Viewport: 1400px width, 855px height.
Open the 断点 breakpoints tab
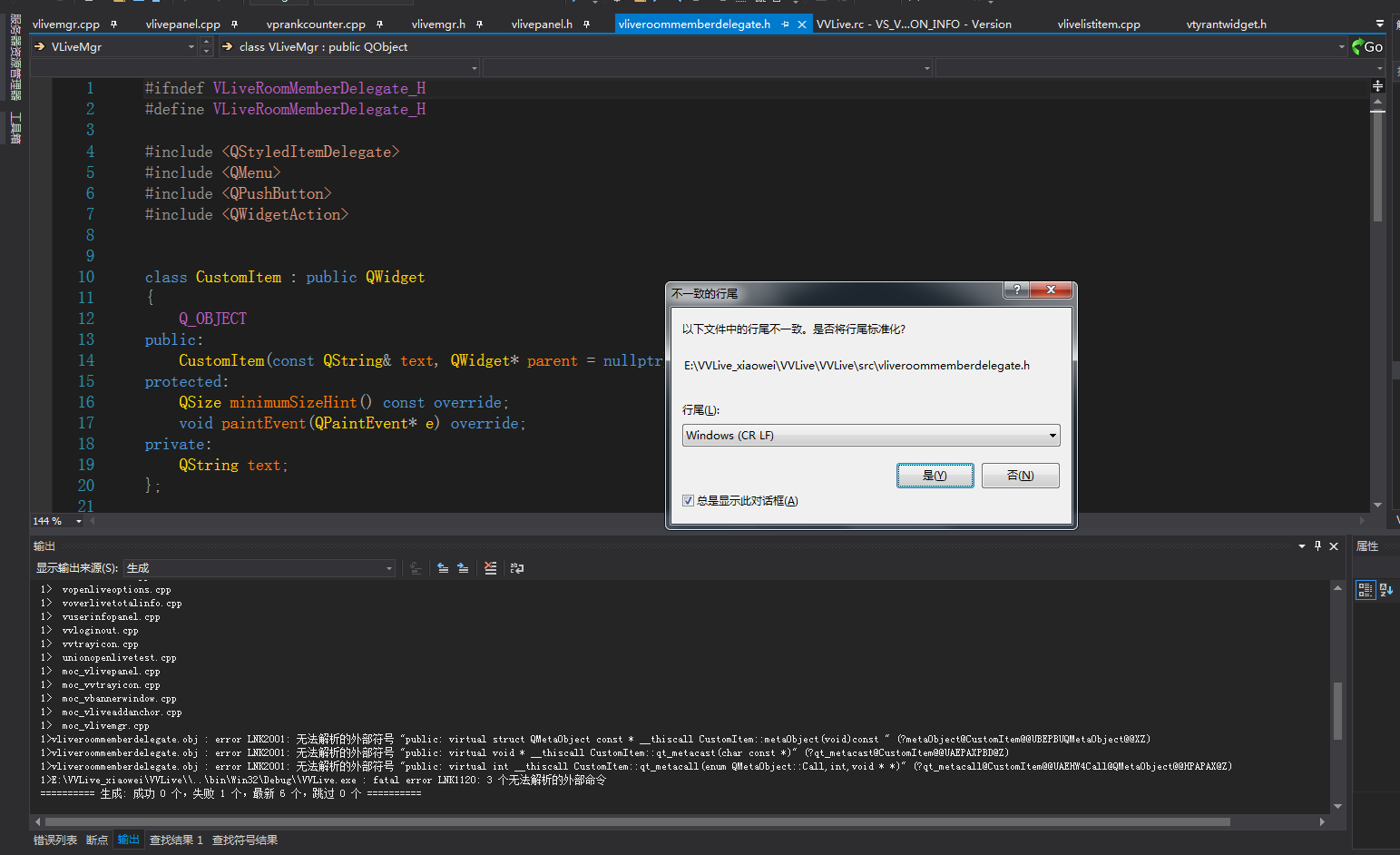[97, 840]
